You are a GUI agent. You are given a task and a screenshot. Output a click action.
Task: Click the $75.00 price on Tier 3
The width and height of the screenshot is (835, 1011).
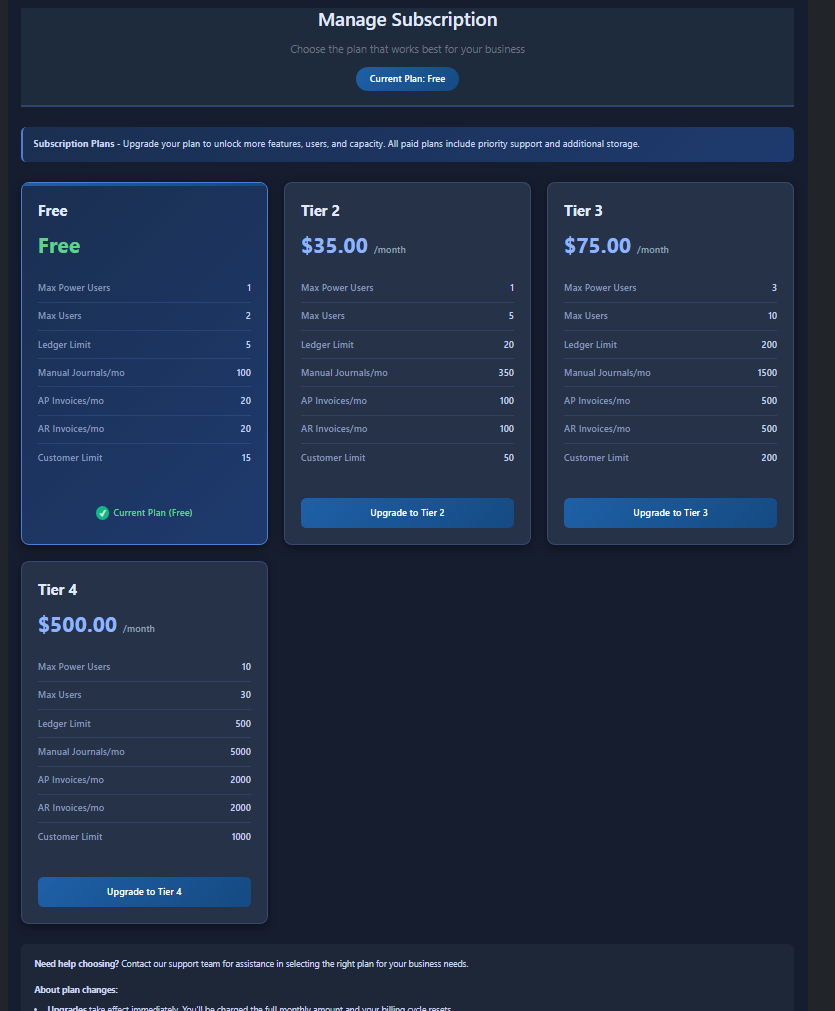[597, 246]
